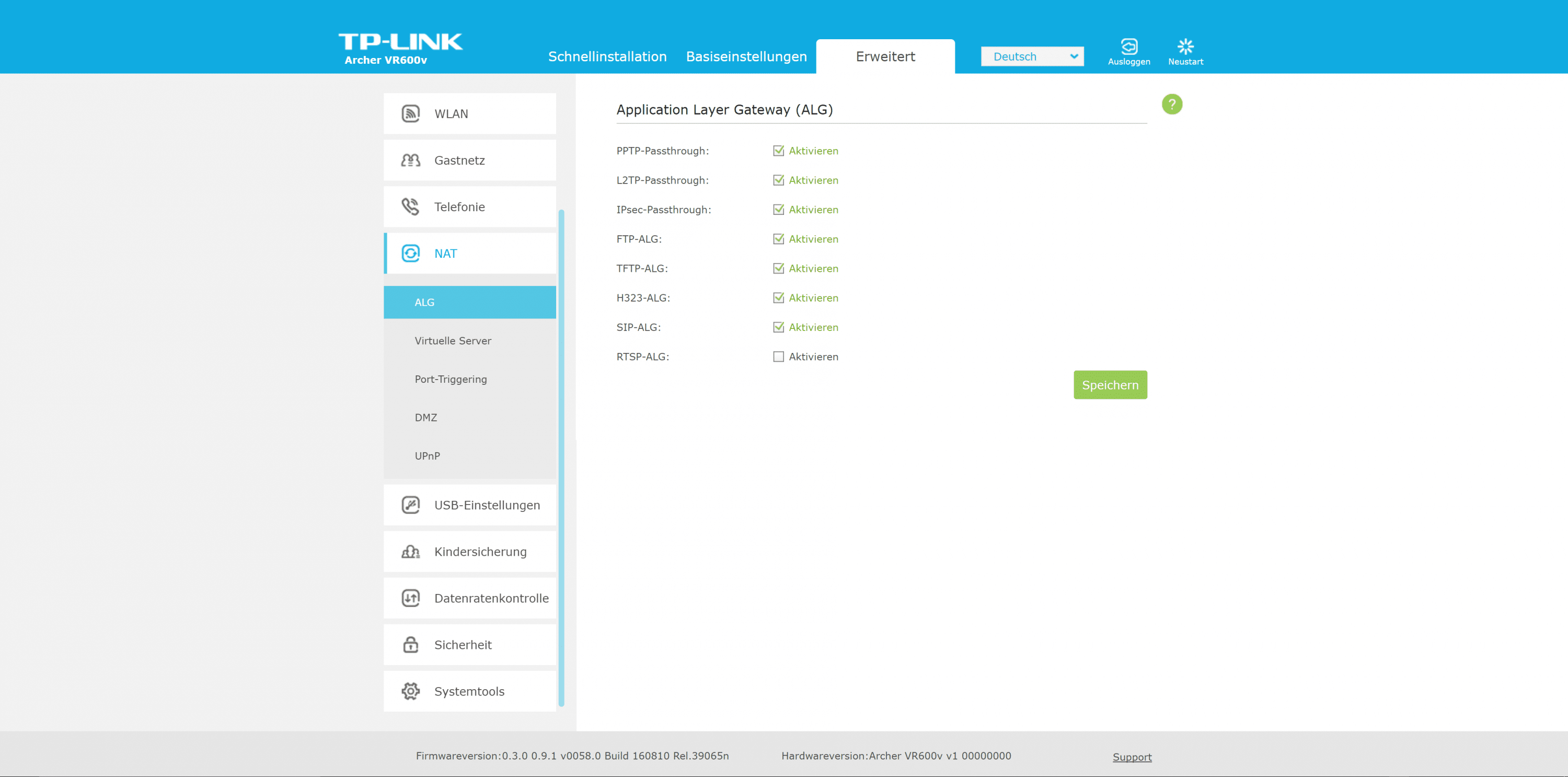Click the USB-Einstellungen icon
Screen dimensions: 1568x777
[411, 505]
